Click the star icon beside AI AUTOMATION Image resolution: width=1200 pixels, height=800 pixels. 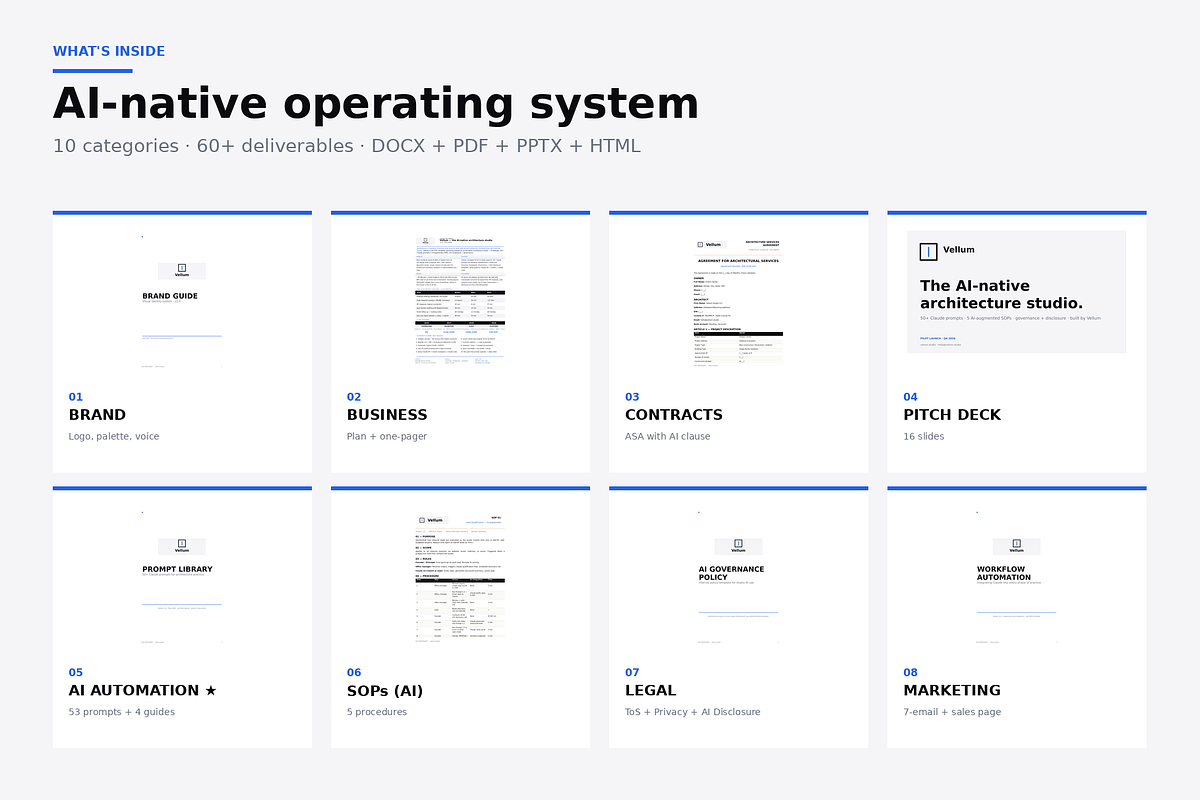pos(210,690)
